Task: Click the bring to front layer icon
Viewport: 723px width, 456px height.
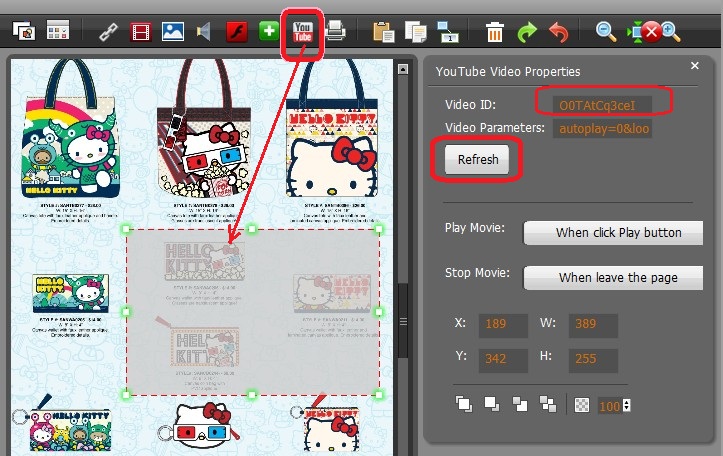Action: coord(463,404)
